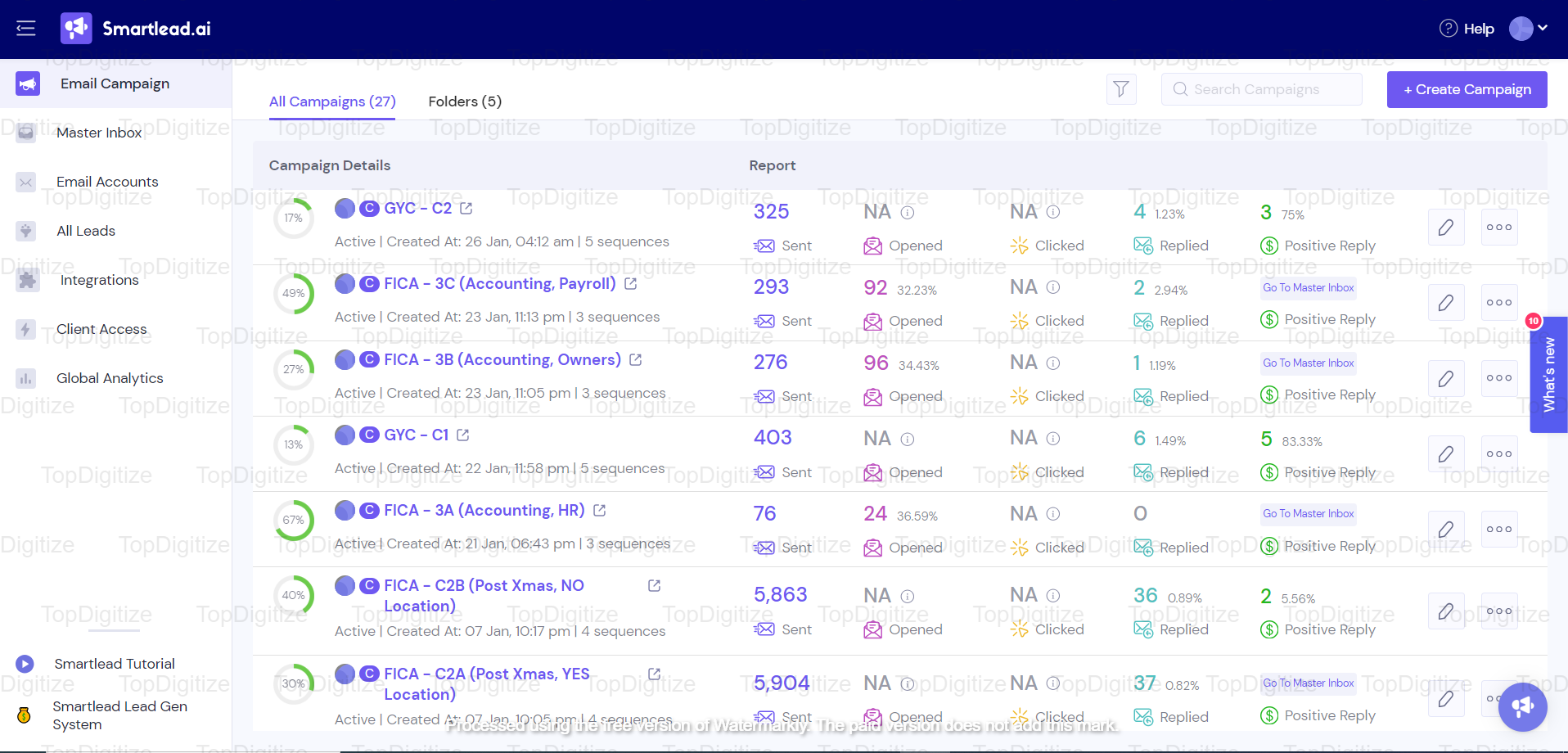1568x753 pixels.
Task: Click Opened info icon for GYC - C1
Action: click(x=908, y=440)
